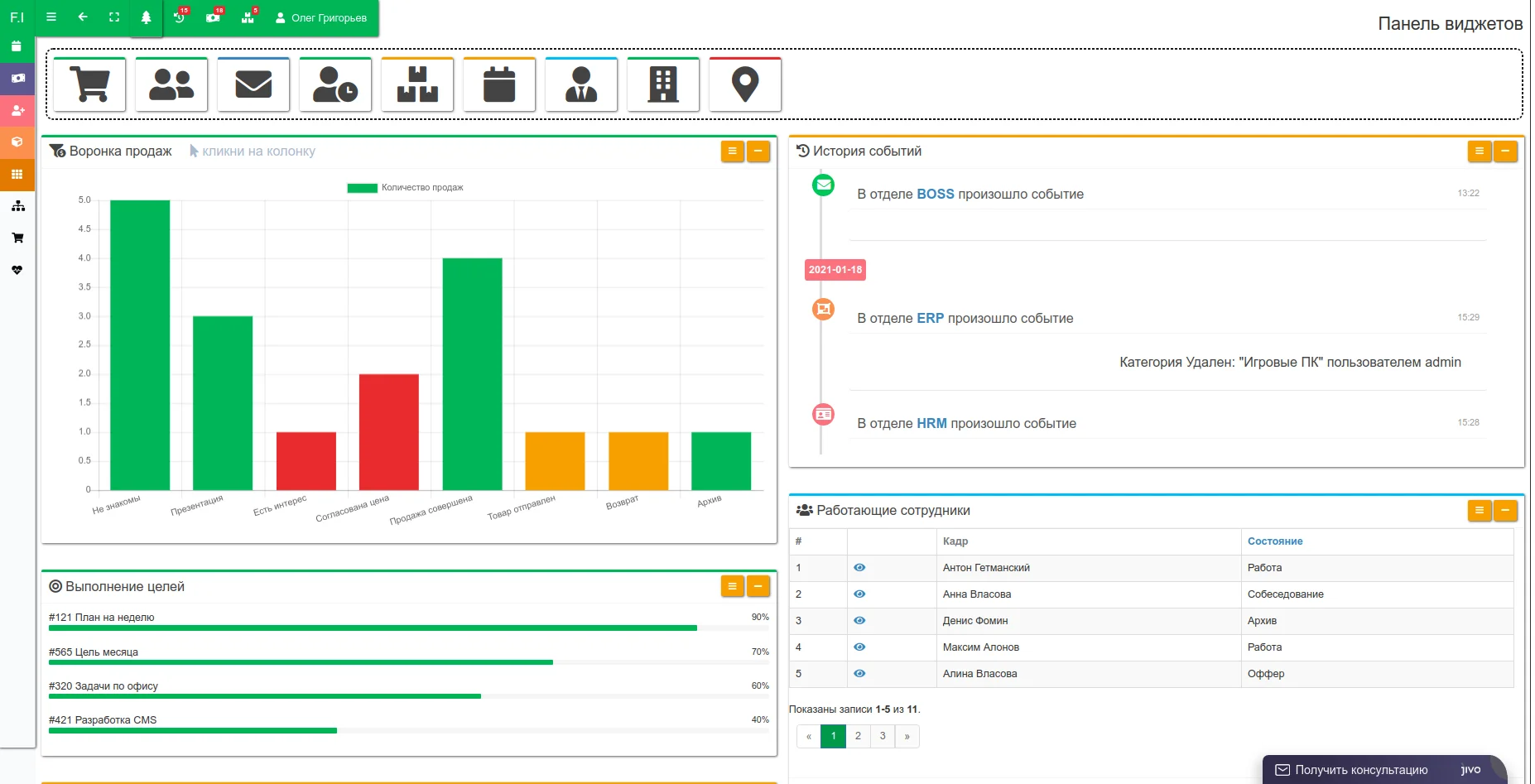Viewport: 1535px width, 784px height.
Task: Follow the BOSS department link
Action: point(935,194)
